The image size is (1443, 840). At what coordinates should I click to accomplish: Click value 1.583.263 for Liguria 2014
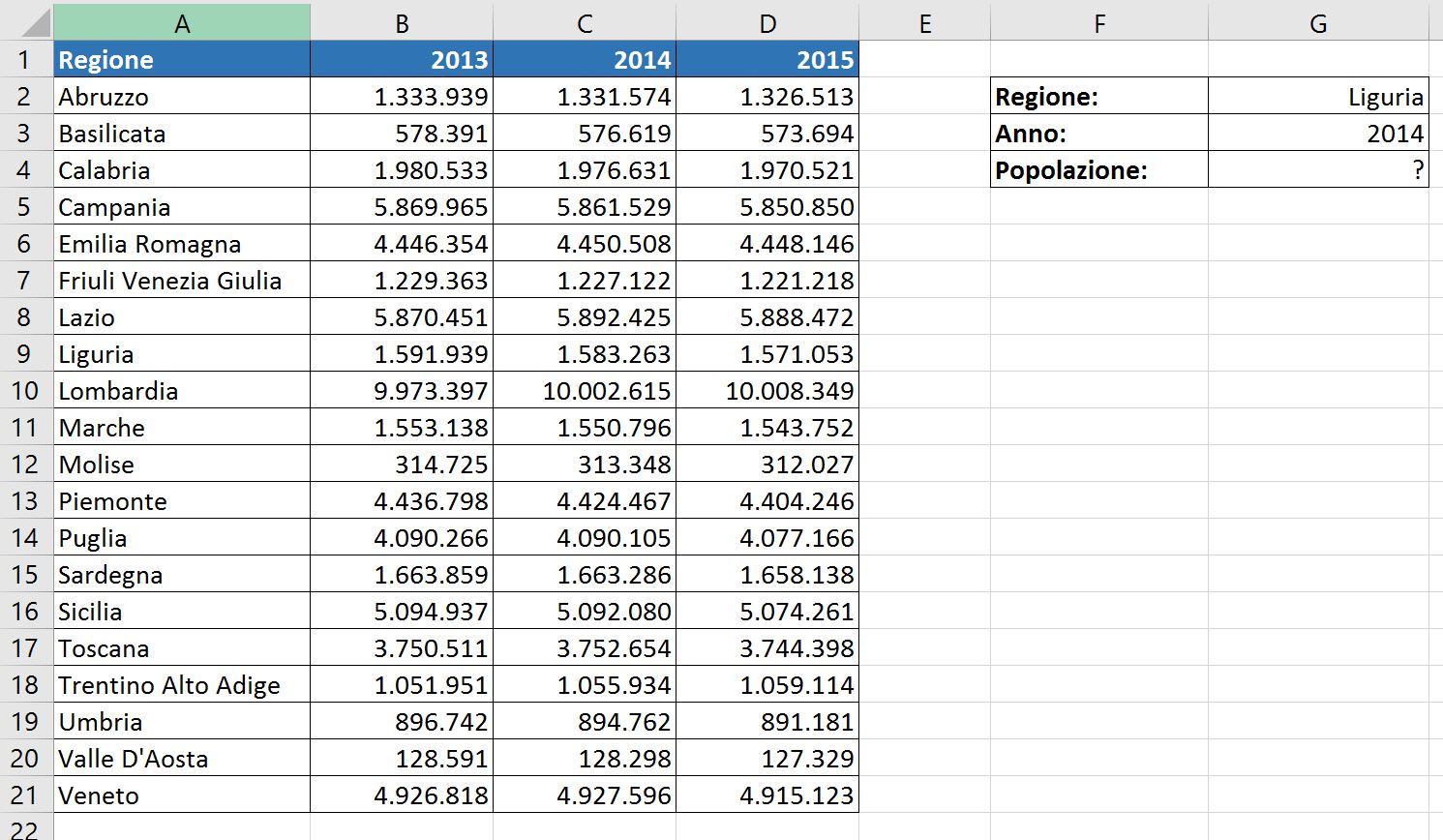tap(585, 354)
